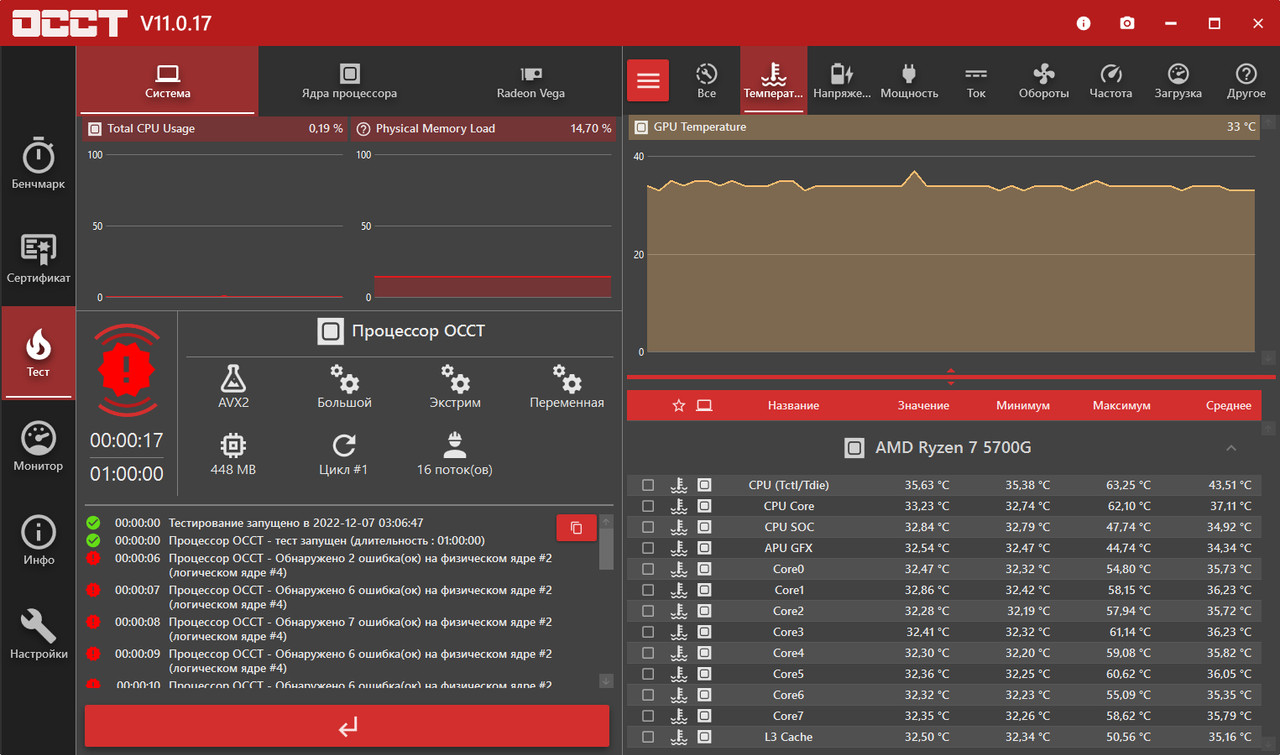Viewport: 1280px width, 755px height.
Task: Tick the L3 Cache row checkbox
Action: coord(648,737)
